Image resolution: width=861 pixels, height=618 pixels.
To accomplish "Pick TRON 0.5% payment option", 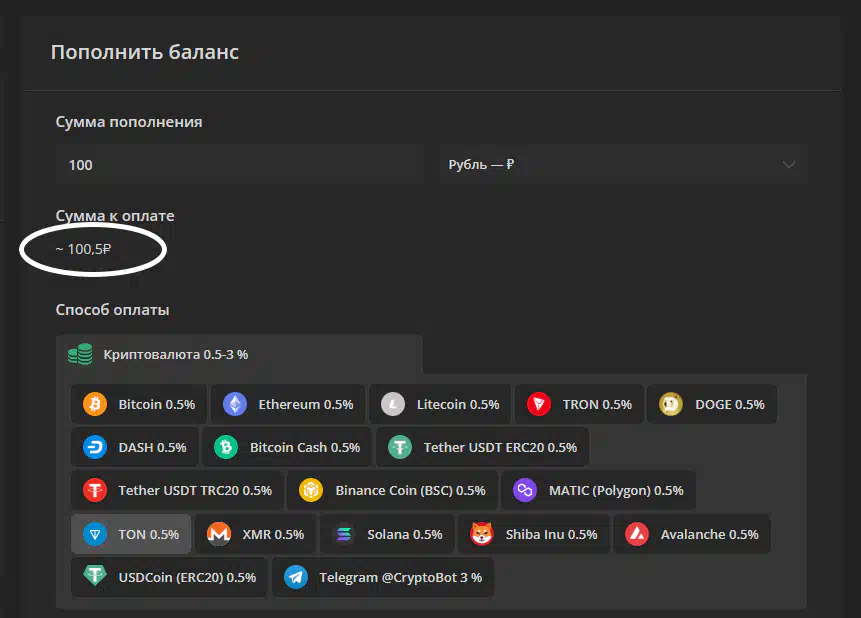I will click(x=579, y=404).
